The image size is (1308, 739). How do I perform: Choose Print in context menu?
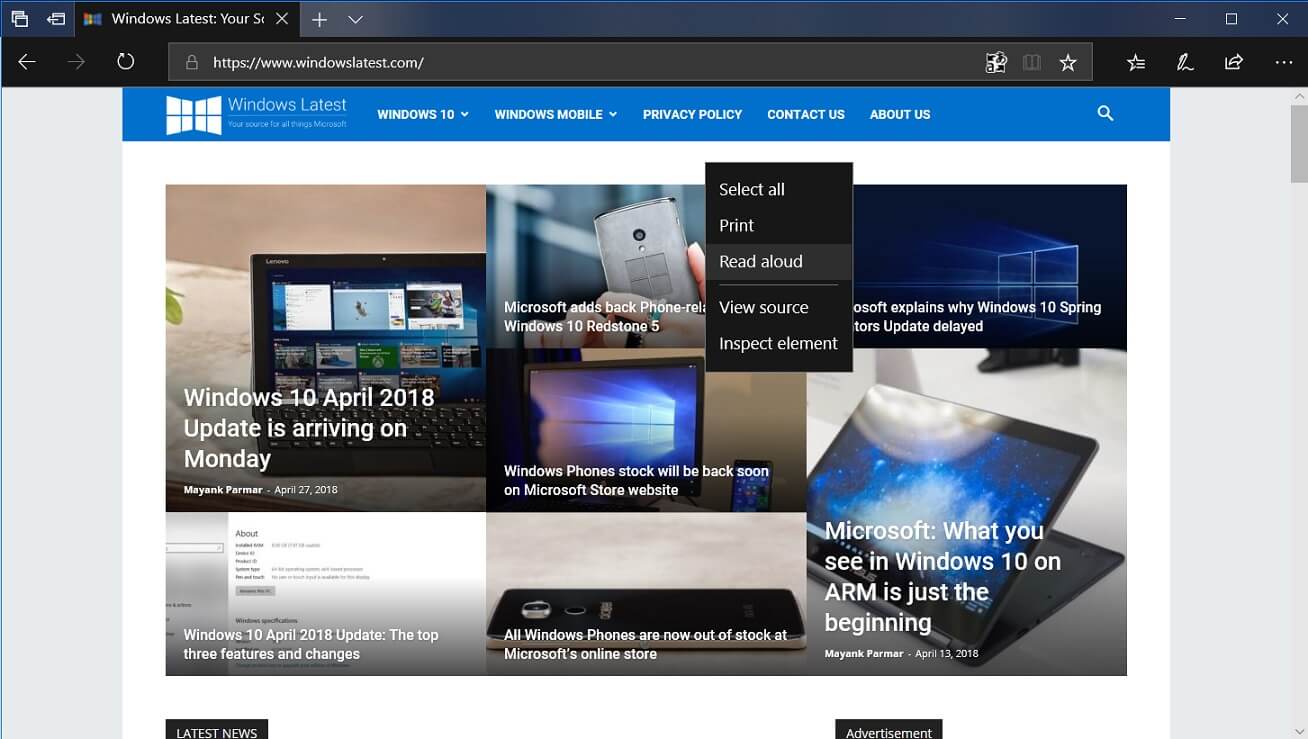click(x=779, y=225)
